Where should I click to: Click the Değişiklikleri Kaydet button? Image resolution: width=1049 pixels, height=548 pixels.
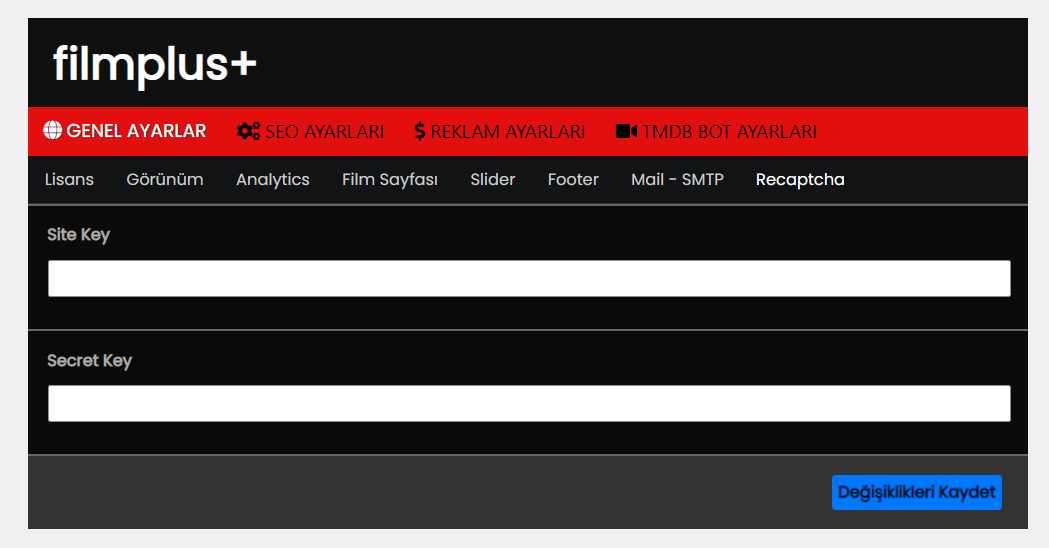[917, 492]
